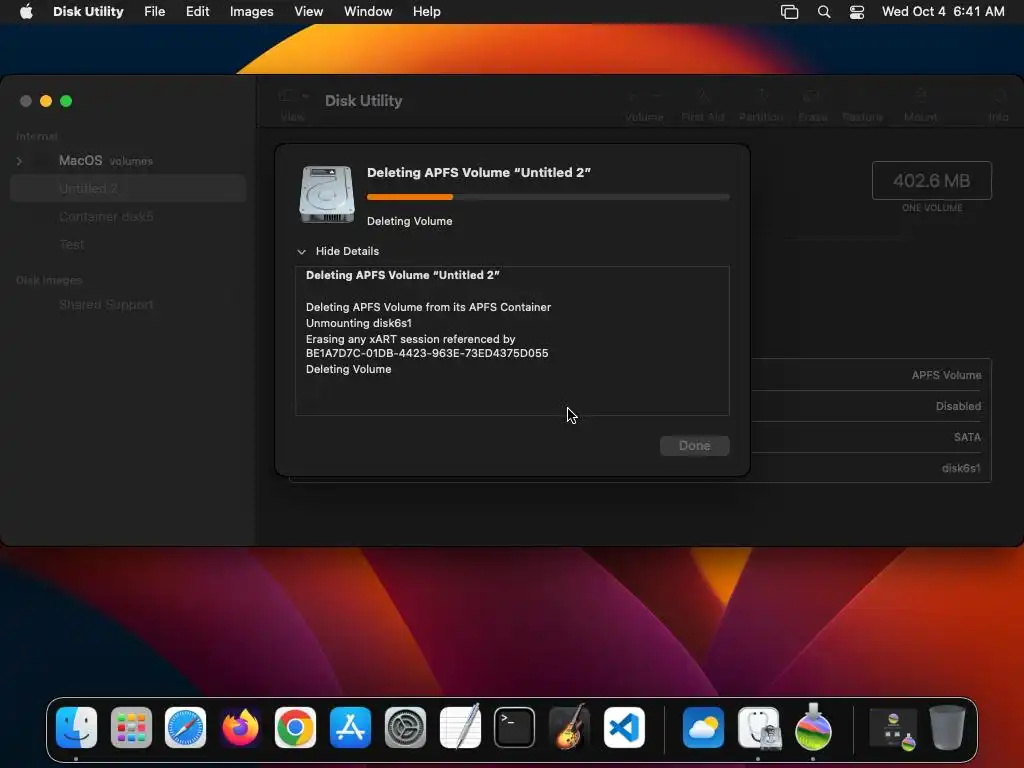Click the Volume add/remove toolbar control
Viewport: 1024px width, 768px height.
coord(645,105)
